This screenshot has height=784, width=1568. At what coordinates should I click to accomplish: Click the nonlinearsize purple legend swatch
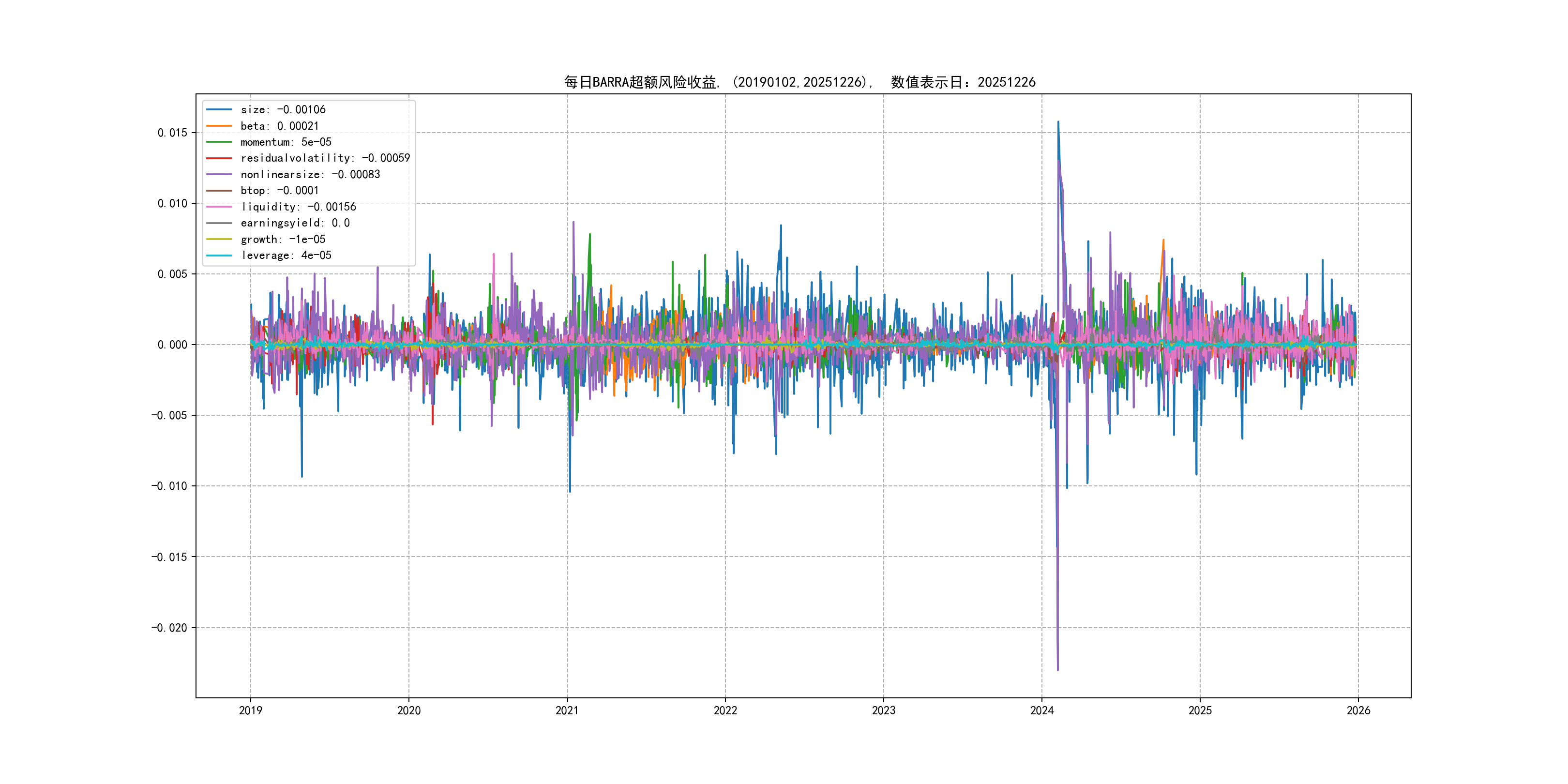coord(219,175)
